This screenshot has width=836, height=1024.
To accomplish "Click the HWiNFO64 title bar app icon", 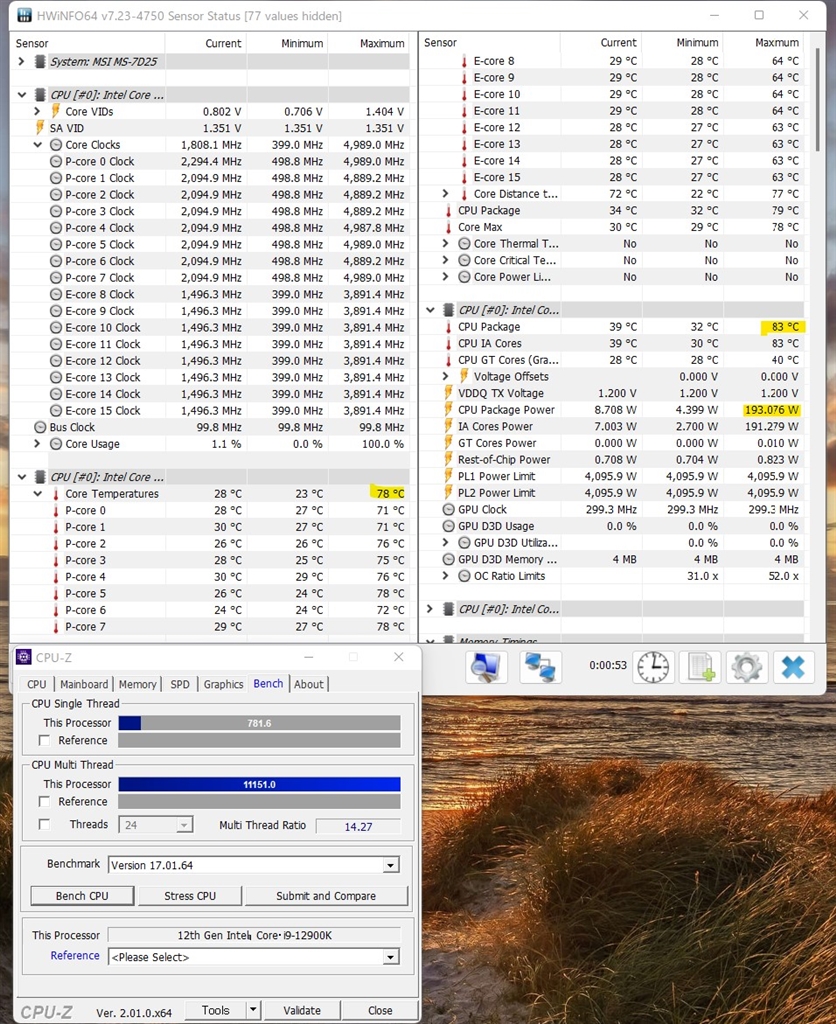I will (24, 15).
